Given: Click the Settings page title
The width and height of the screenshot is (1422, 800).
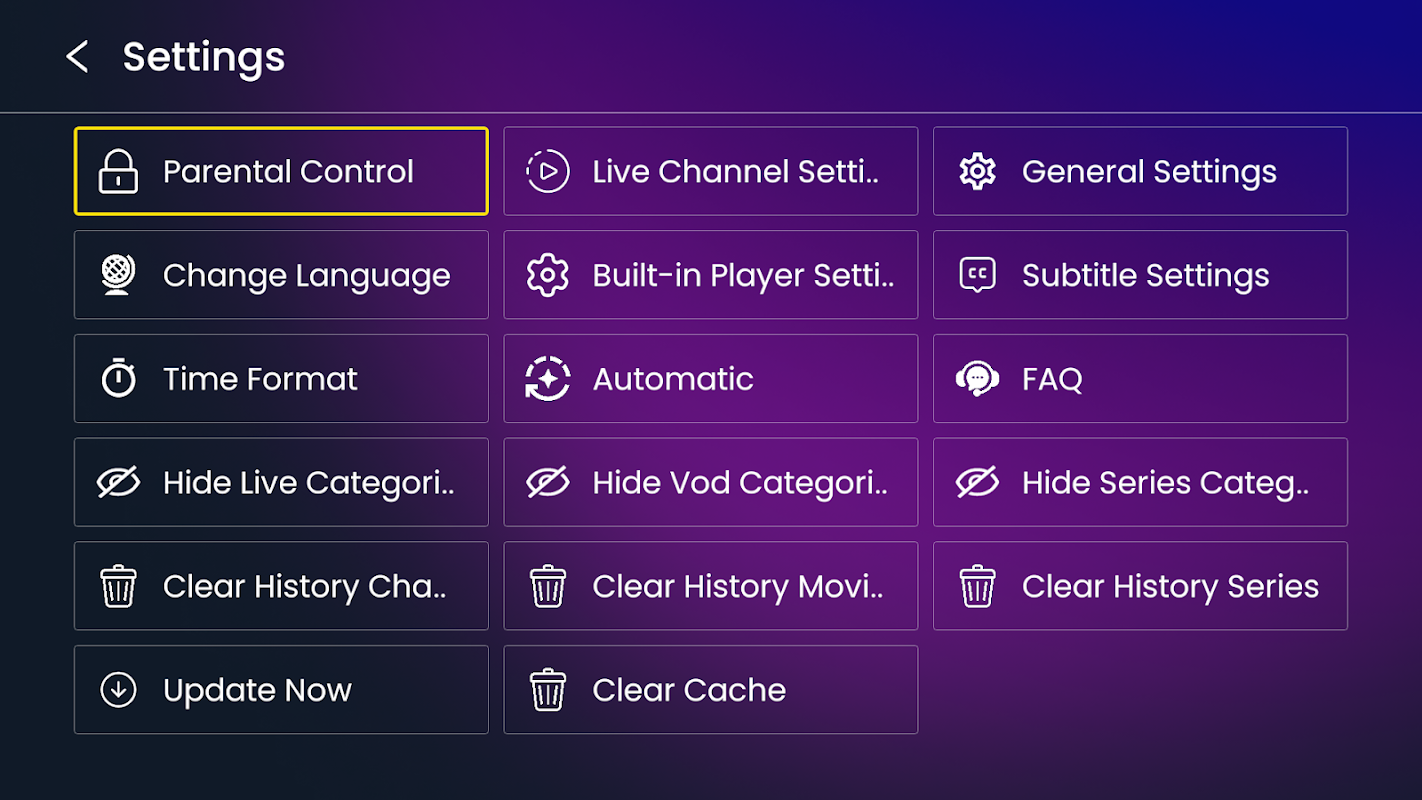Looking at the screenshot, I should (x=204, y=57).
